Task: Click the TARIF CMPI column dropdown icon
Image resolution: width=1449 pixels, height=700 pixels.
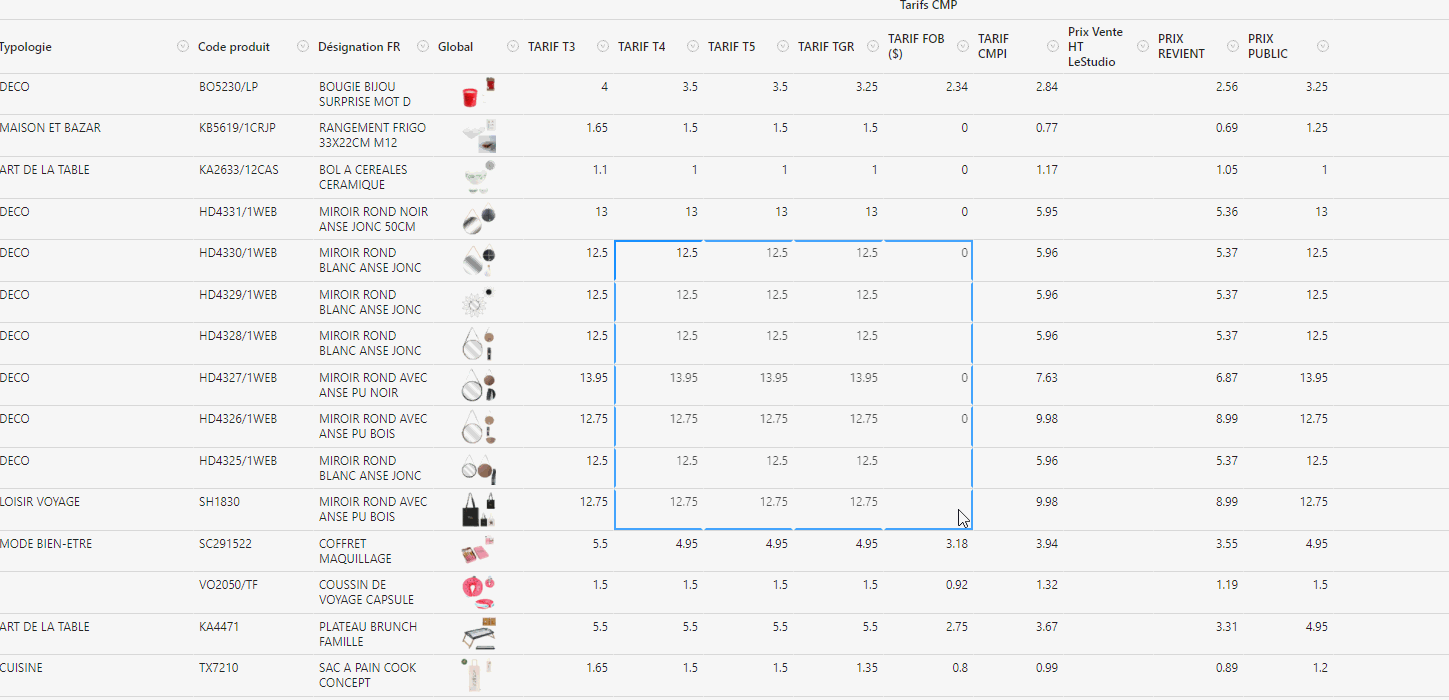Action: click(1053, 46)
